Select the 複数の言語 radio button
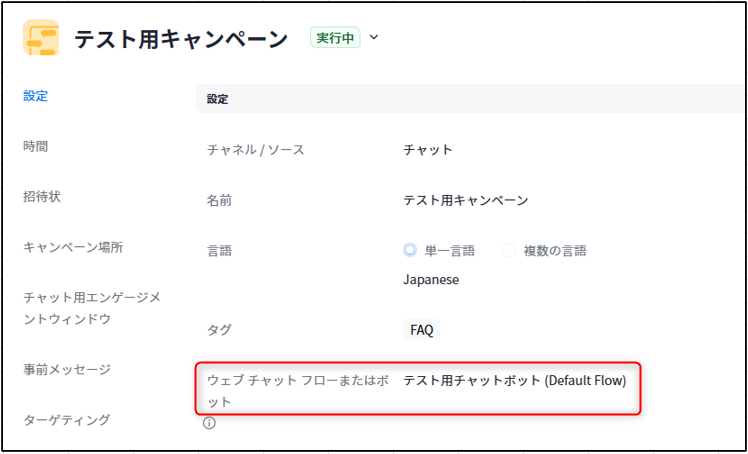The height and width of the screenshot is (454, 748). coord(509,250)
